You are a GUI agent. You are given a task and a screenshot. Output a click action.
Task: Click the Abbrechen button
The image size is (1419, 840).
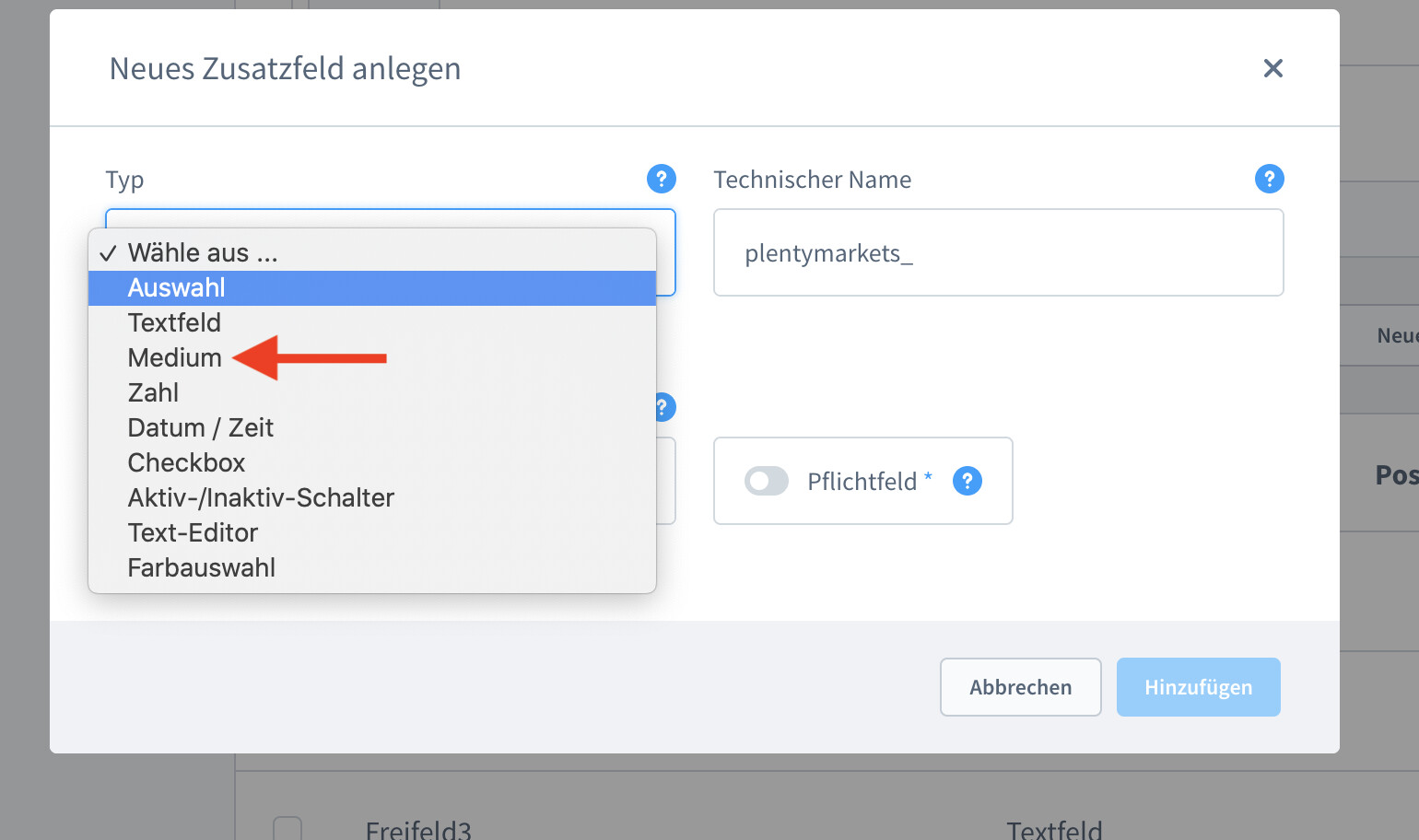pyautogui.click(x=1020, y=687)
